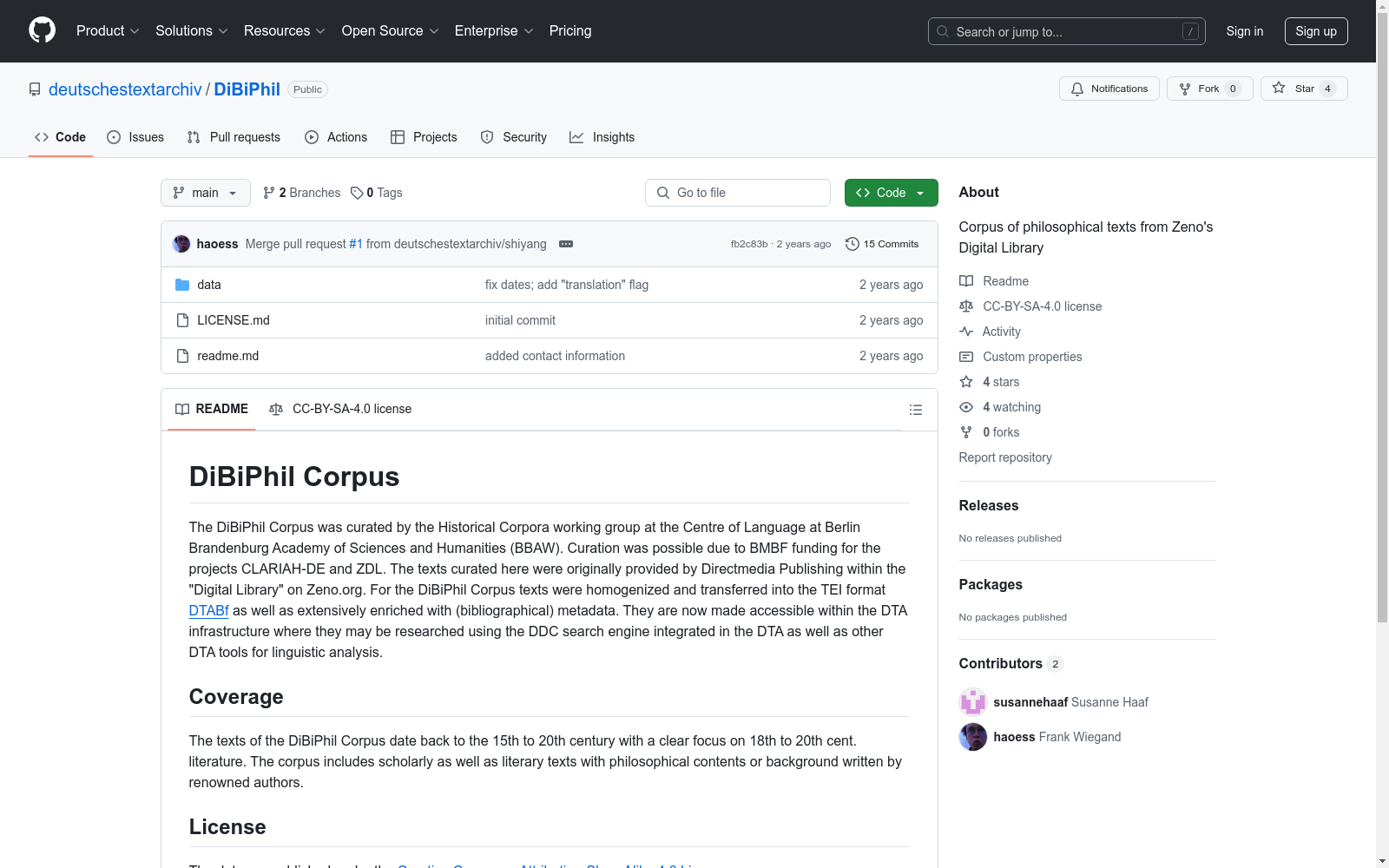Click the Search or jump to field
This screenshot has height=868, width=1389.
(1067, 31)
